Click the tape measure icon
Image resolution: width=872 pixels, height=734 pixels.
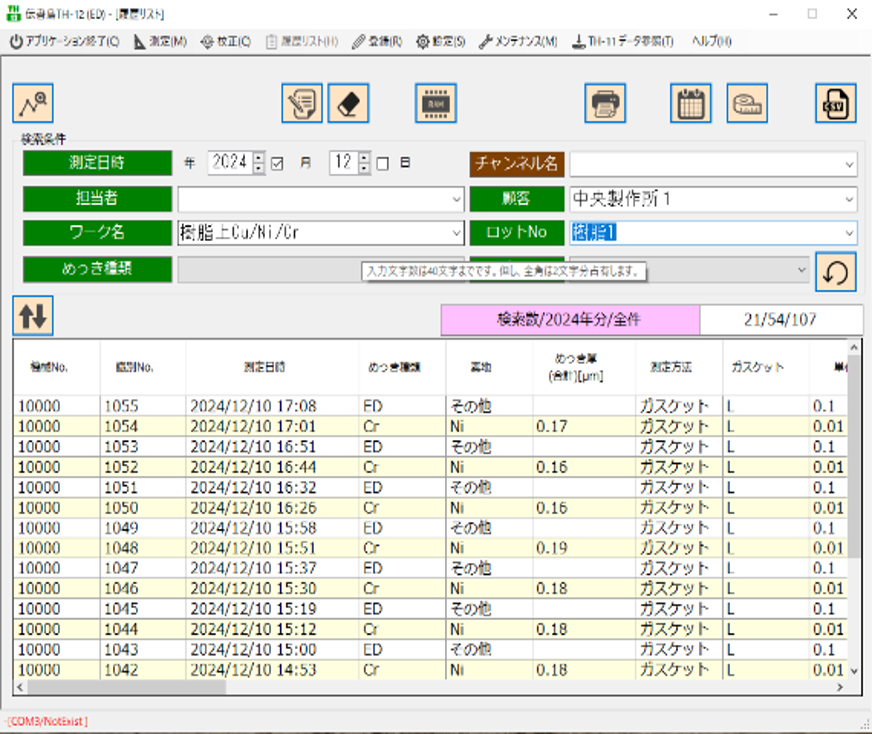[x=745, y=103]
